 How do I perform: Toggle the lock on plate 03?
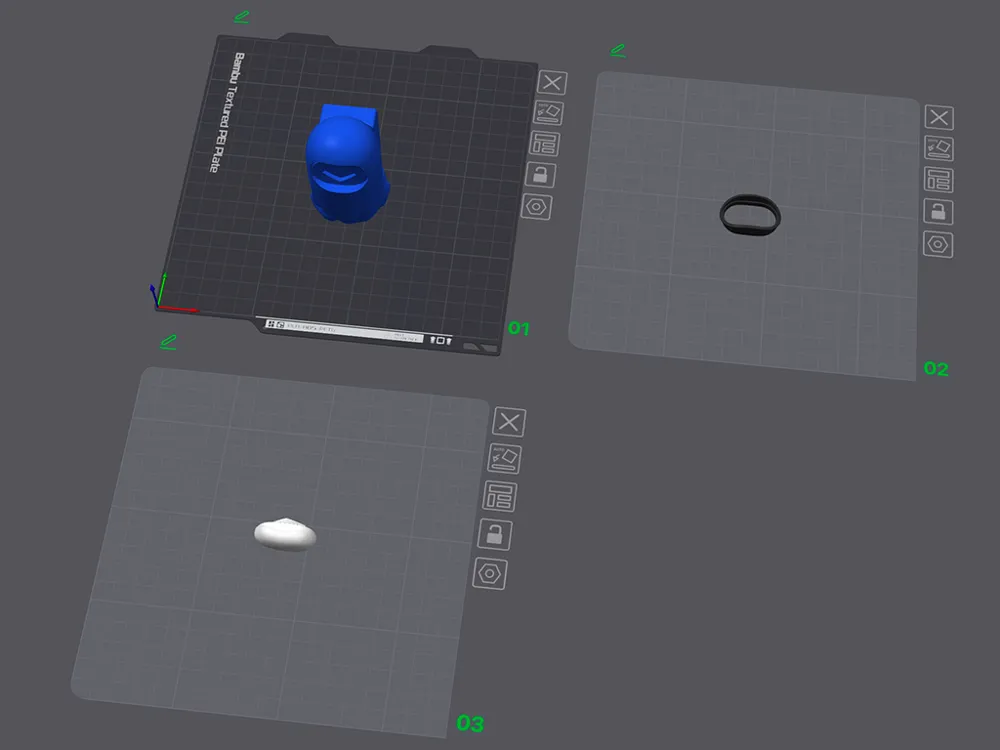(495, 534)
